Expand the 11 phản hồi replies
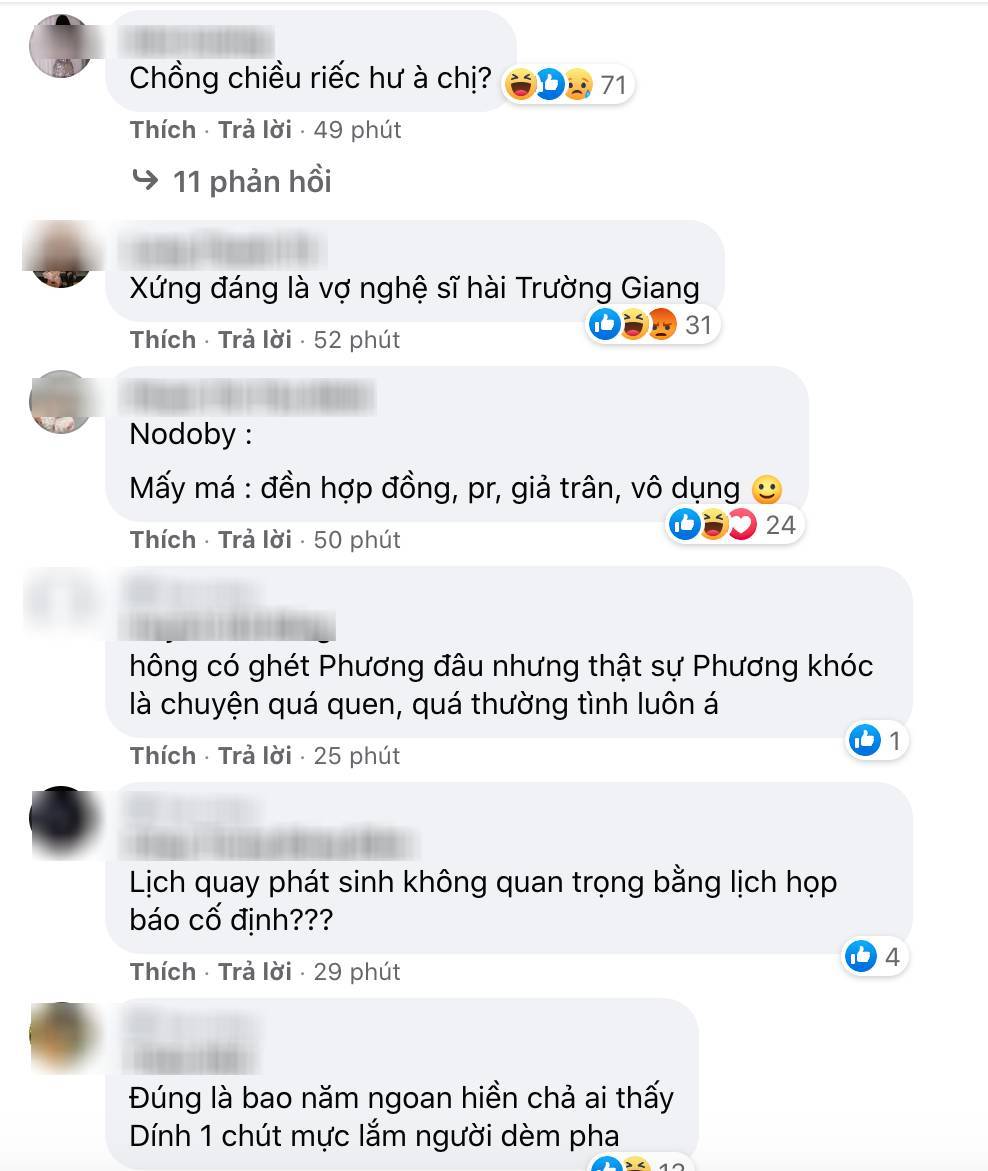This screenshot has height=1171, width=988. pos(252,181)
